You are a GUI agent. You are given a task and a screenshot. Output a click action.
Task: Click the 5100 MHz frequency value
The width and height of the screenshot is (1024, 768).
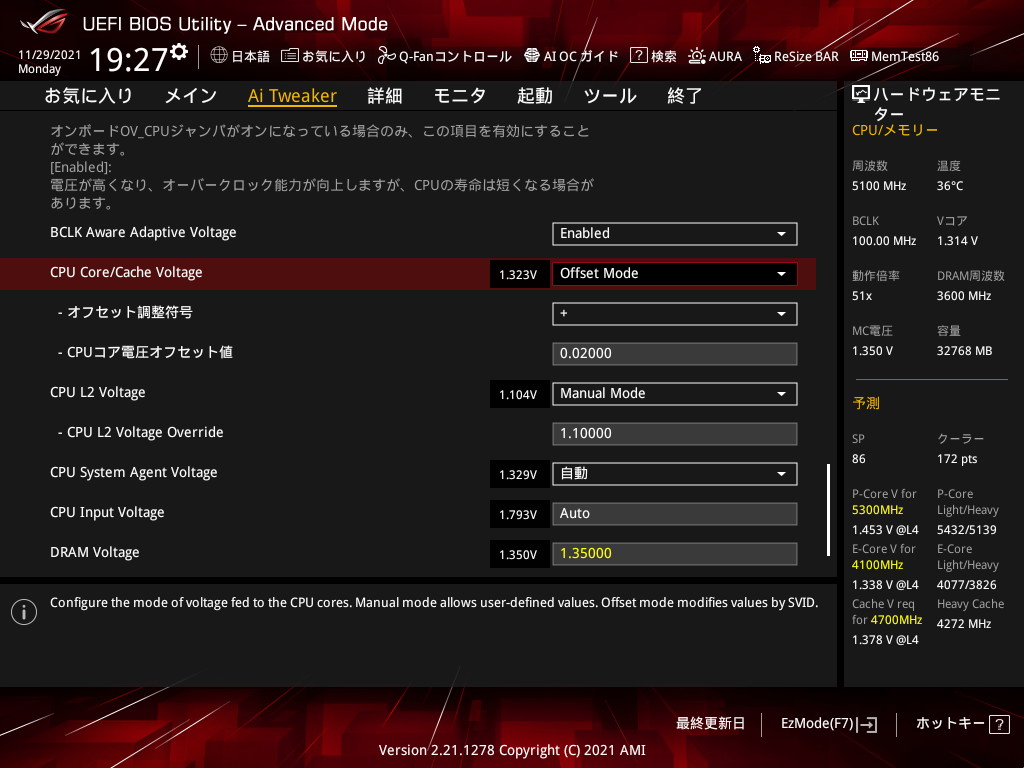click(x=879, y=186)
